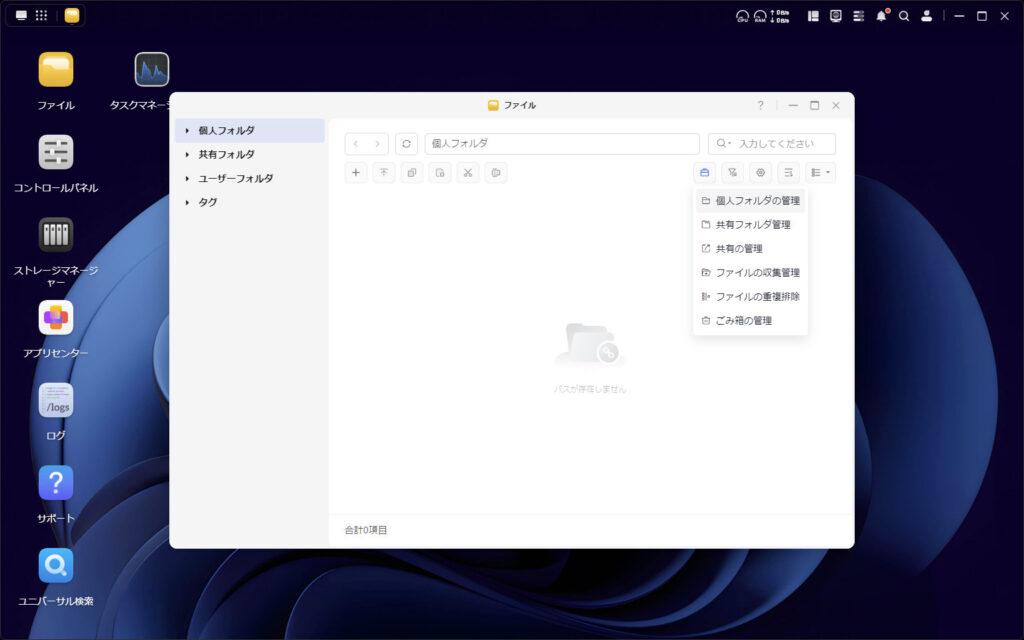Refresh the folder with the reload icon
This screenshot has height=640, width=1024.
click(406, 143)
